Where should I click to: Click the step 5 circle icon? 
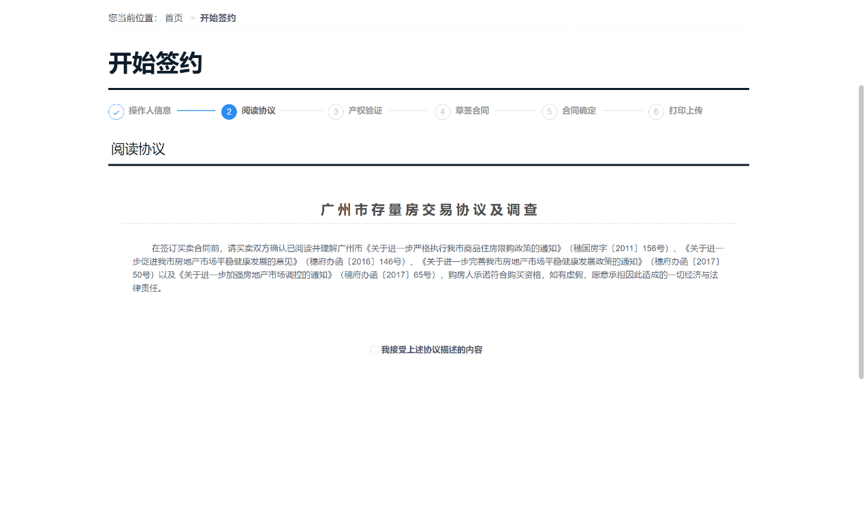(549, 111)
